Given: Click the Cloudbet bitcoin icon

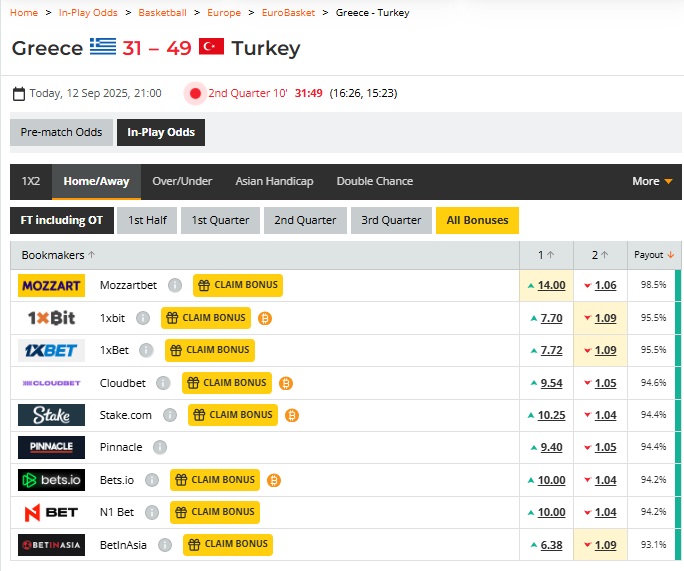Looking at the screenshot, I should (286, 383).
